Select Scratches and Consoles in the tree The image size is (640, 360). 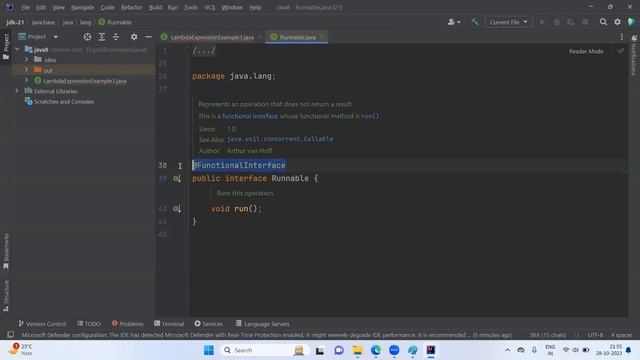[x=64, y=102]
